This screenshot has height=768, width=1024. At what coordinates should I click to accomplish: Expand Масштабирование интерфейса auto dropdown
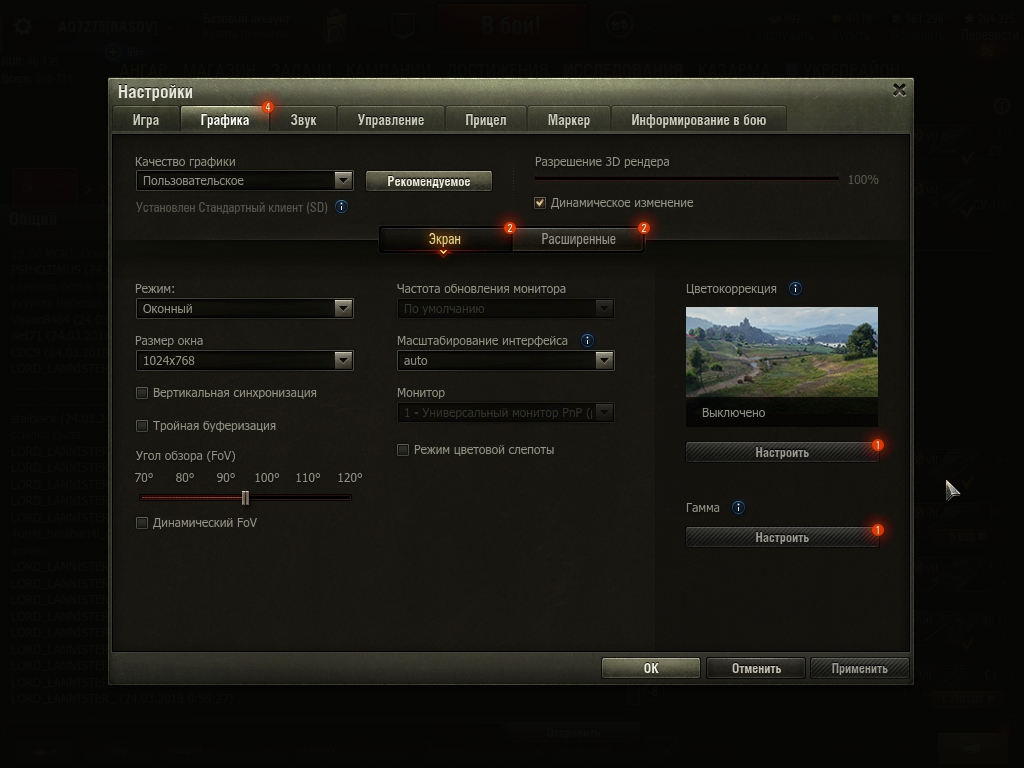[505, 361]
